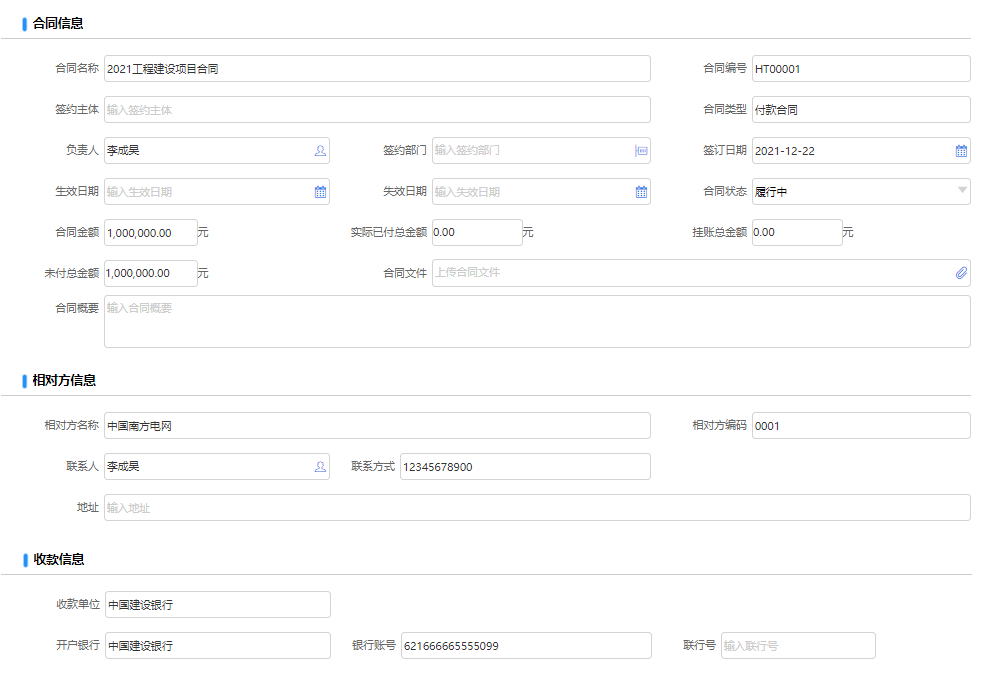Click the 银行账号 label text
This screenshot has height=675, width=993.
tap(374, 645)
